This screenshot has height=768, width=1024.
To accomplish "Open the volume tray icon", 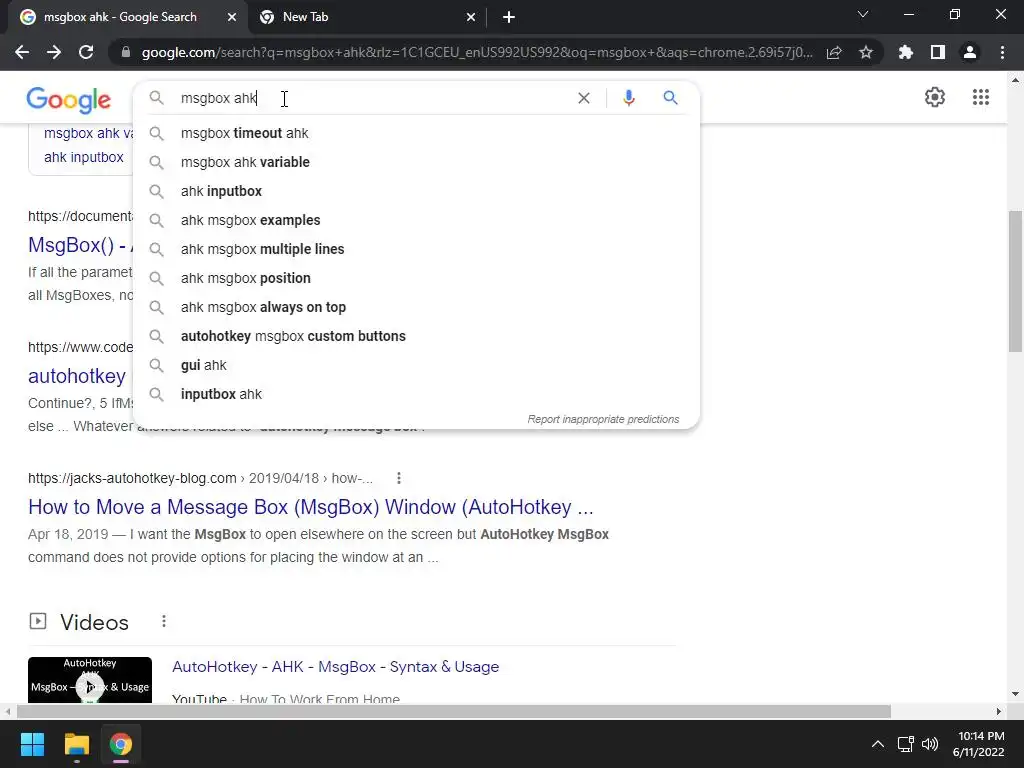I will tap(930, 744).
